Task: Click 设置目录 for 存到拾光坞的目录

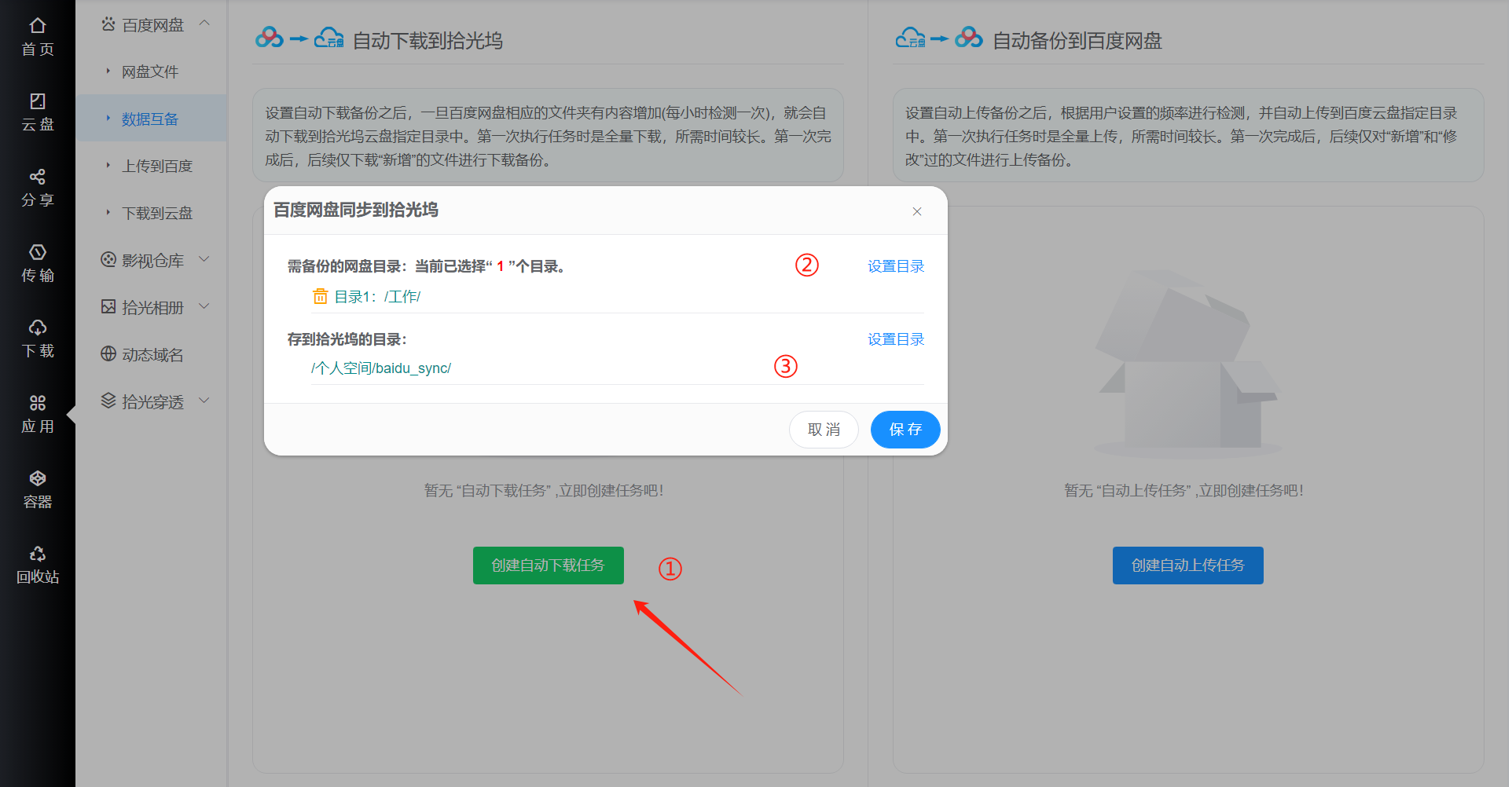Action: [896, 339]
